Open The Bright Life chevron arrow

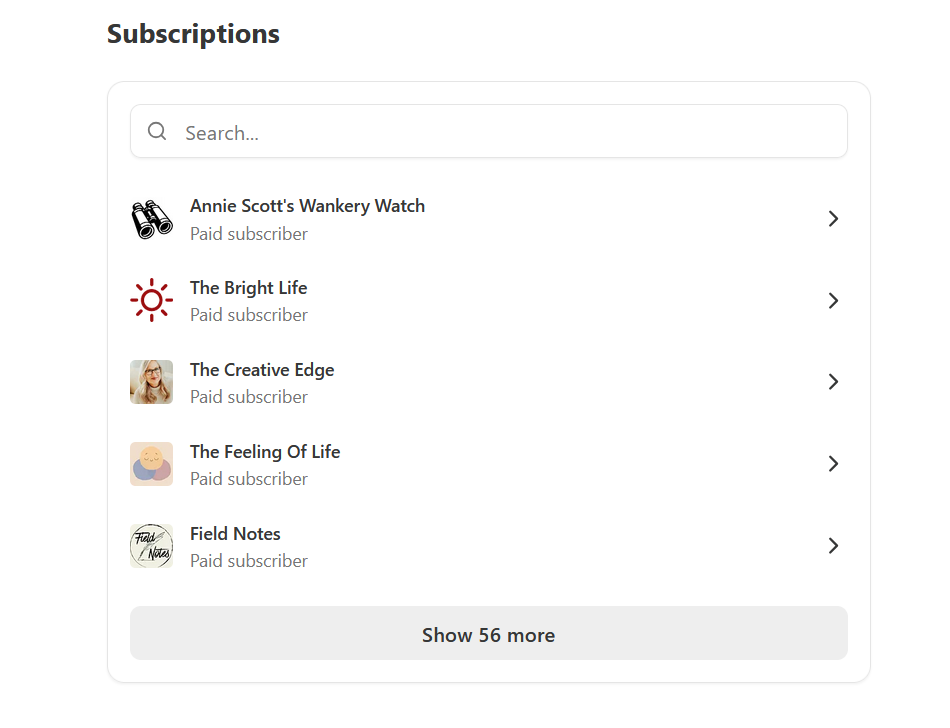click(833, 301)
